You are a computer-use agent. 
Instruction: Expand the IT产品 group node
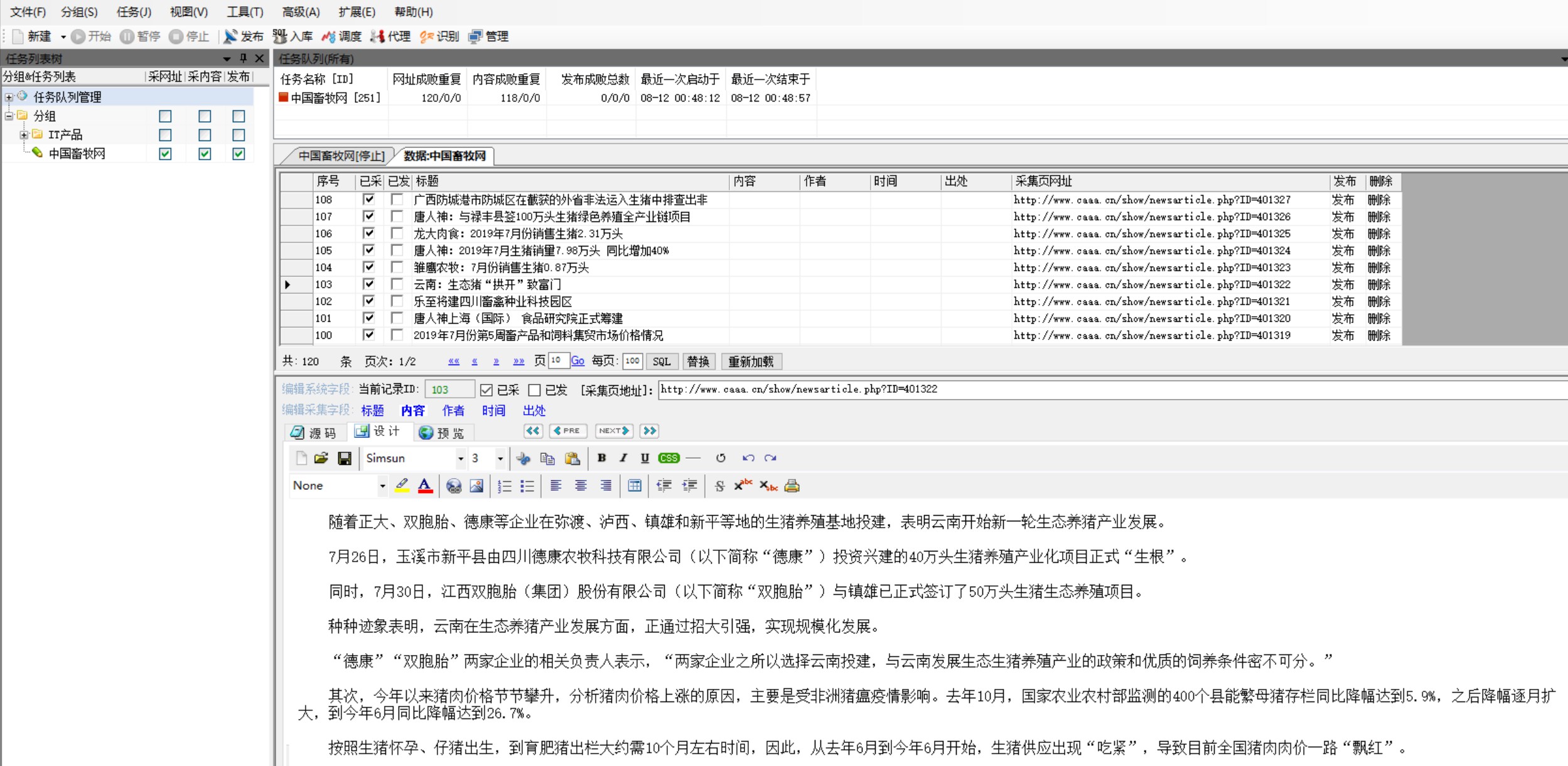pos(24,134)
